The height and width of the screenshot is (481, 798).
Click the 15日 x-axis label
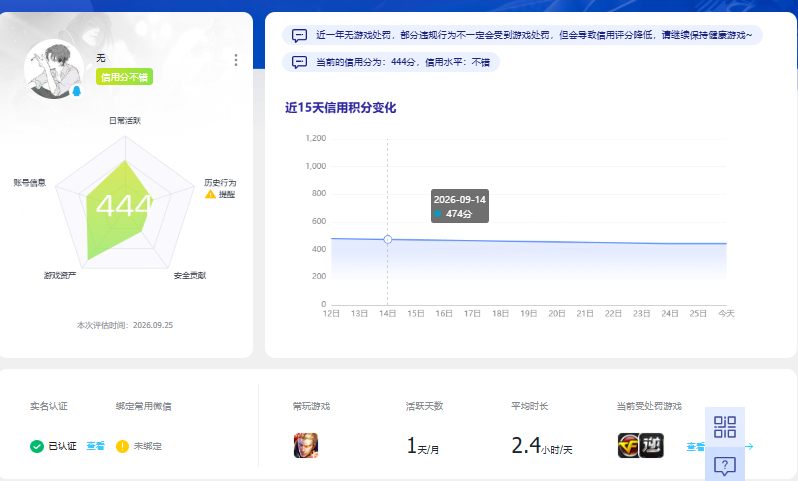416,314
